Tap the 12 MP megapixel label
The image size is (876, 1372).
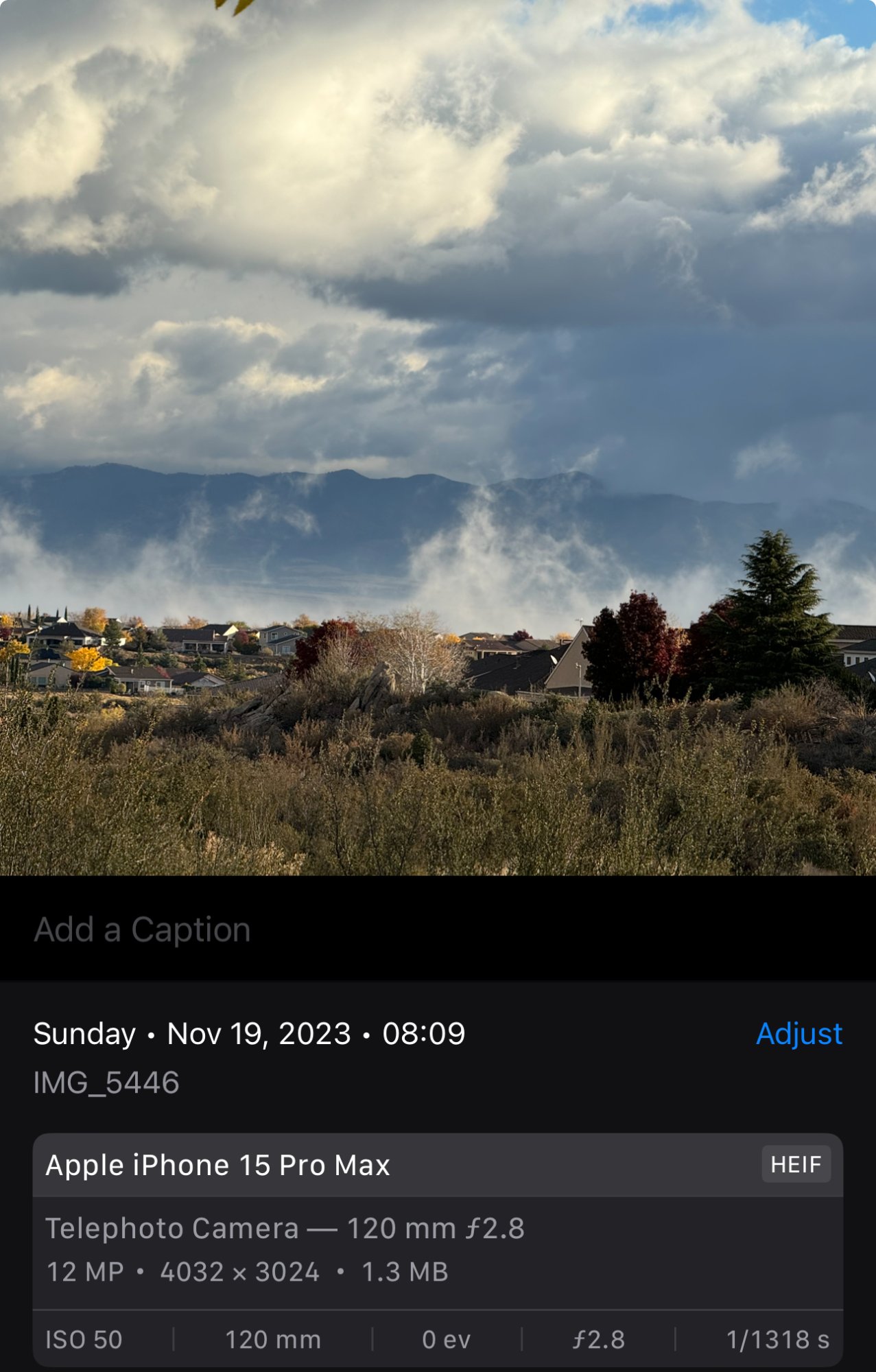pos(85,1272)
